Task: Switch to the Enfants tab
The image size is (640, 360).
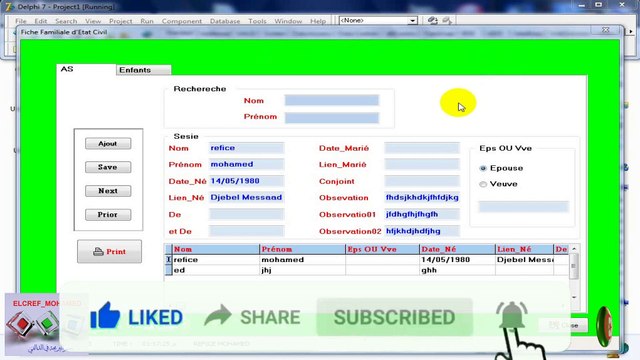Action: tap(143, 70)
